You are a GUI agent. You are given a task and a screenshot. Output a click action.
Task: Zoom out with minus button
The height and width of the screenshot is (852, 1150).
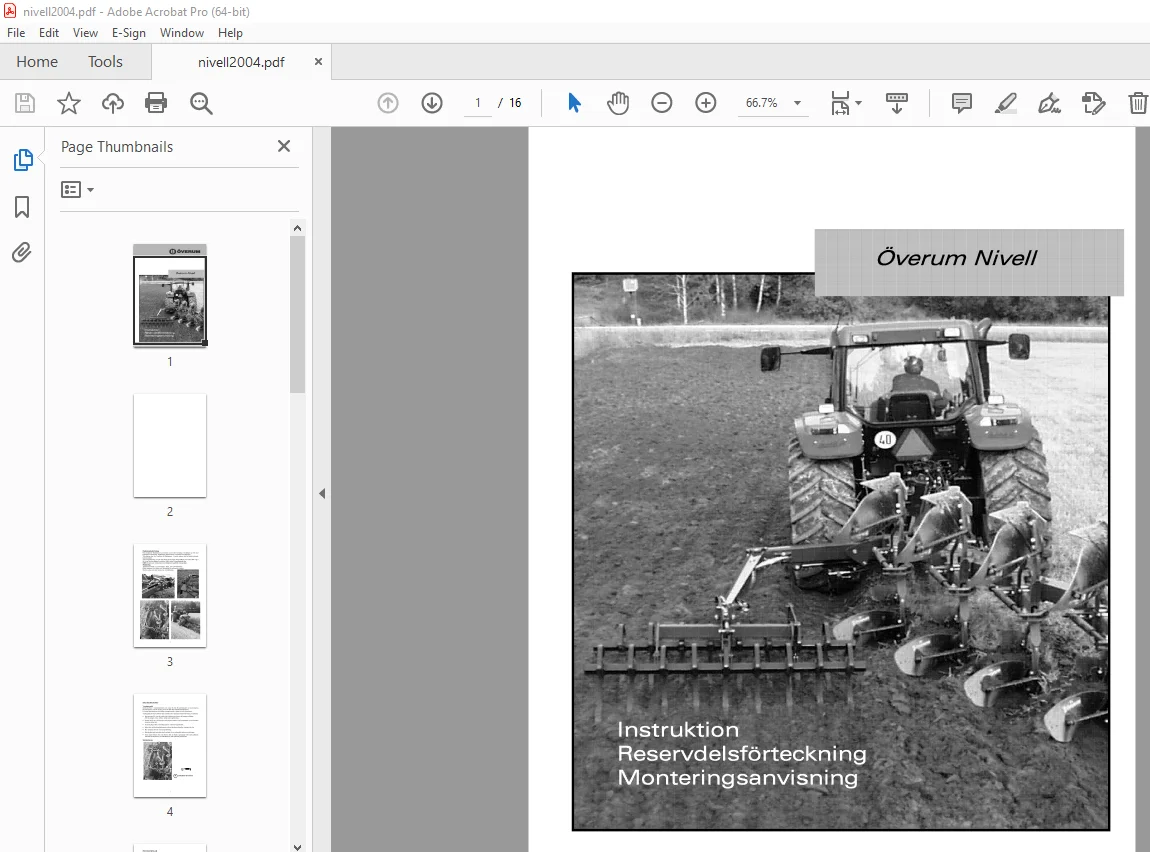coord(662,103)
